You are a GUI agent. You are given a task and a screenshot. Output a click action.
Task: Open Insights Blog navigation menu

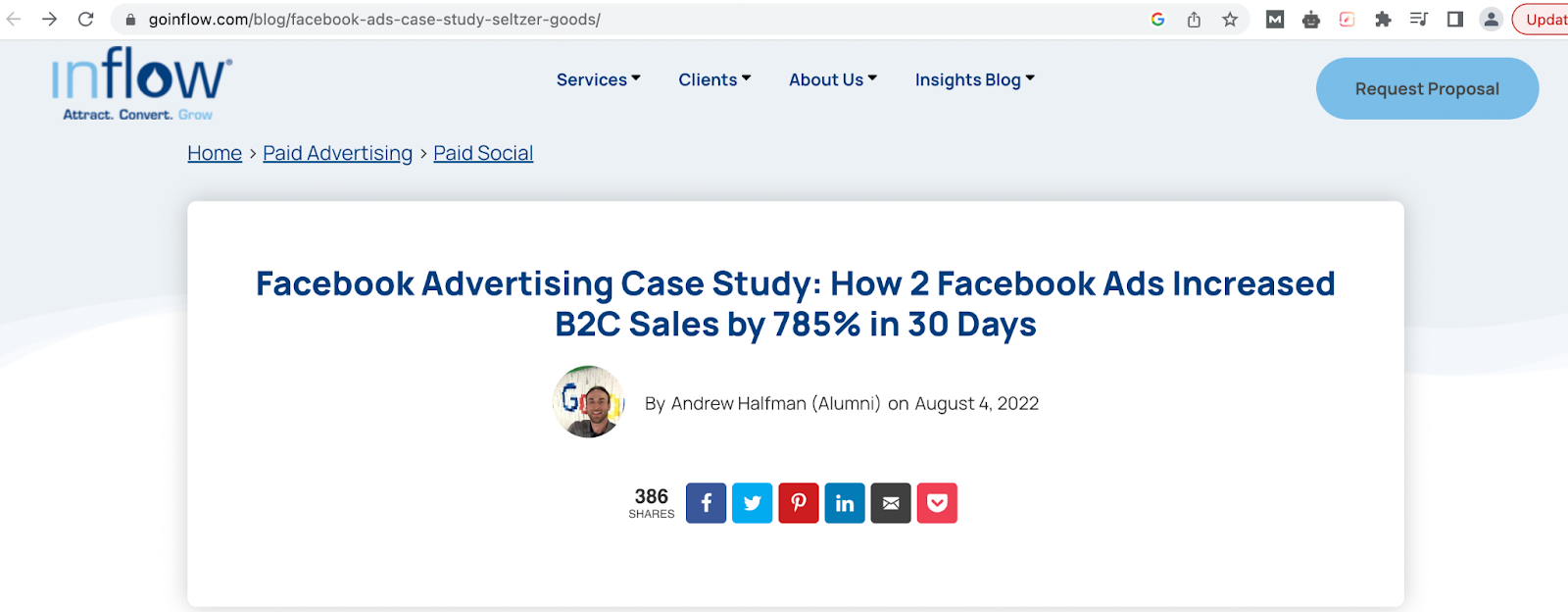[974, 79]
